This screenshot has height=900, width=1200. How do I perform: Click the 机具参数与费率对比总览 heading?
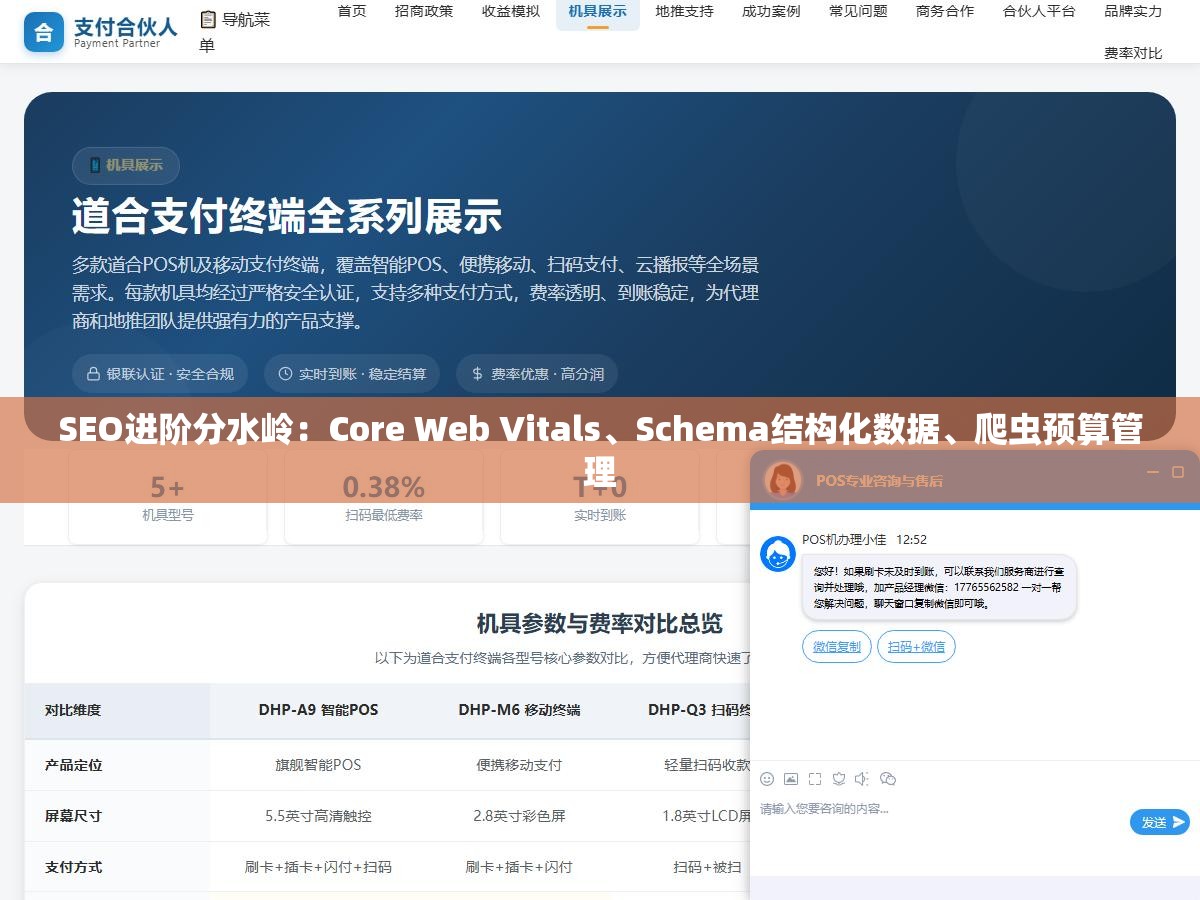coord(600,624)
